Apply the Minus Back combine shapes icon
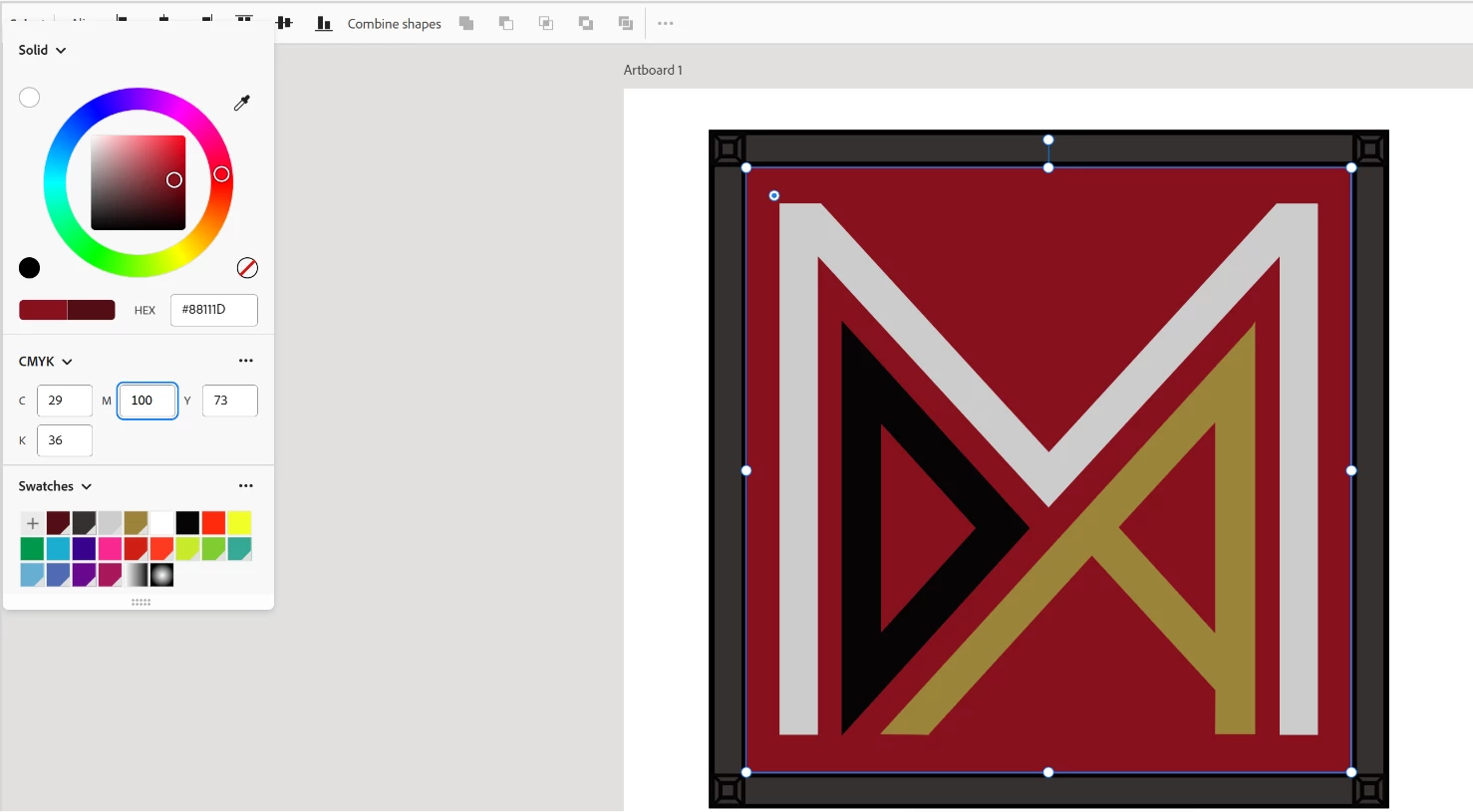 pos(626,23)
